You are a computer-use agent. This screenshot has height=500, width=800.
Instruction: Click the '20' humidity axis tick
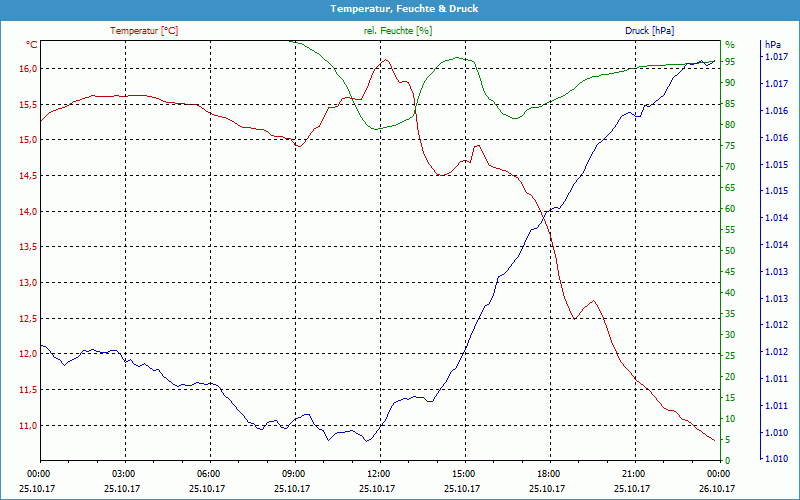coord(730,377)
